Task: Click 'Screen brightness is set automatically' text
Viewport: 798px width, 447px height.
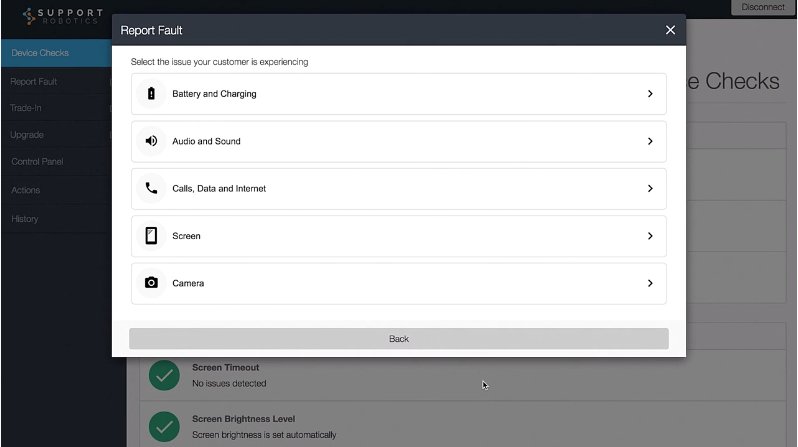Action: (264, 435)
